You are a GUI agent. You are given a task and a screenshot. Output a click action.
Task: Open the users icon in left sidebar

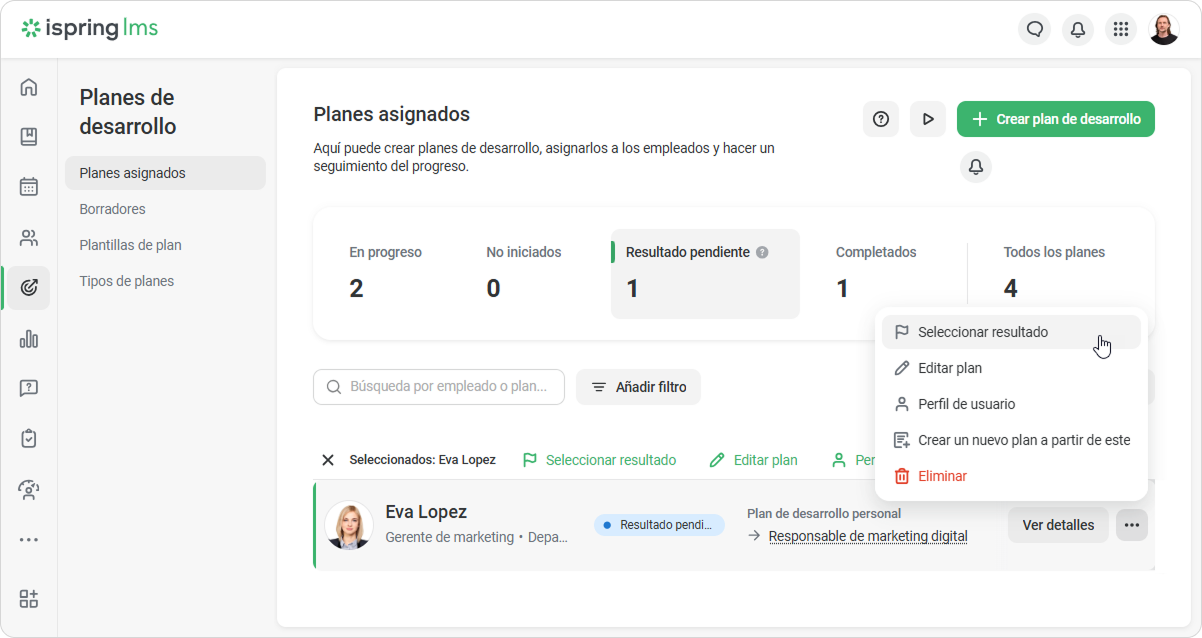point(29,238)
